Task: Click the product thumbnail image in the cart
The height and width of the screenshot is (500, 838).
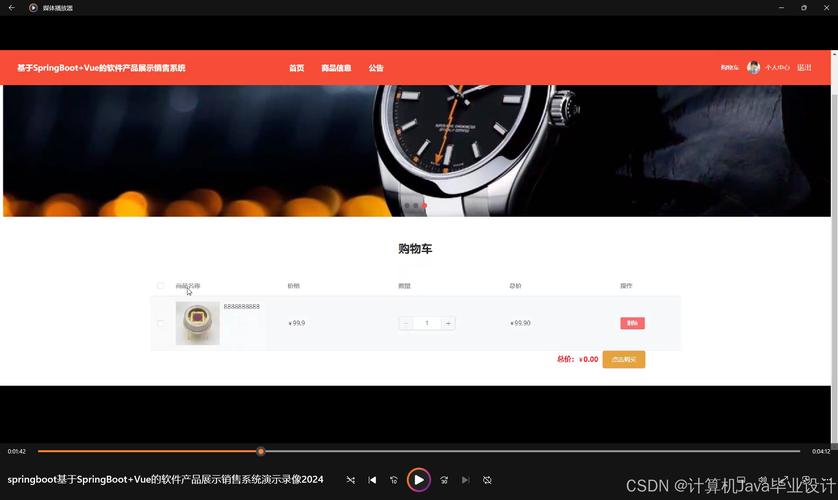Action: pyautogui.click(x=198, y=323)
